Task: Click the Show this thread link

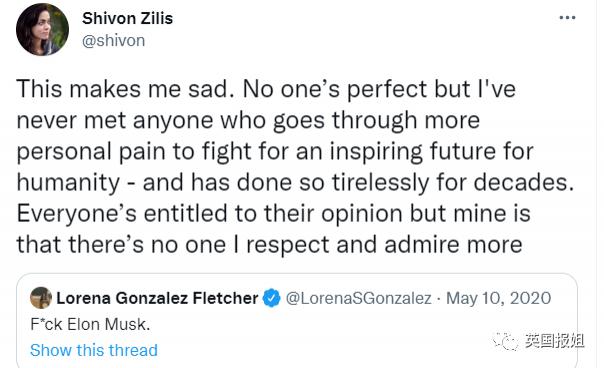Action: [x=94, y=350]
